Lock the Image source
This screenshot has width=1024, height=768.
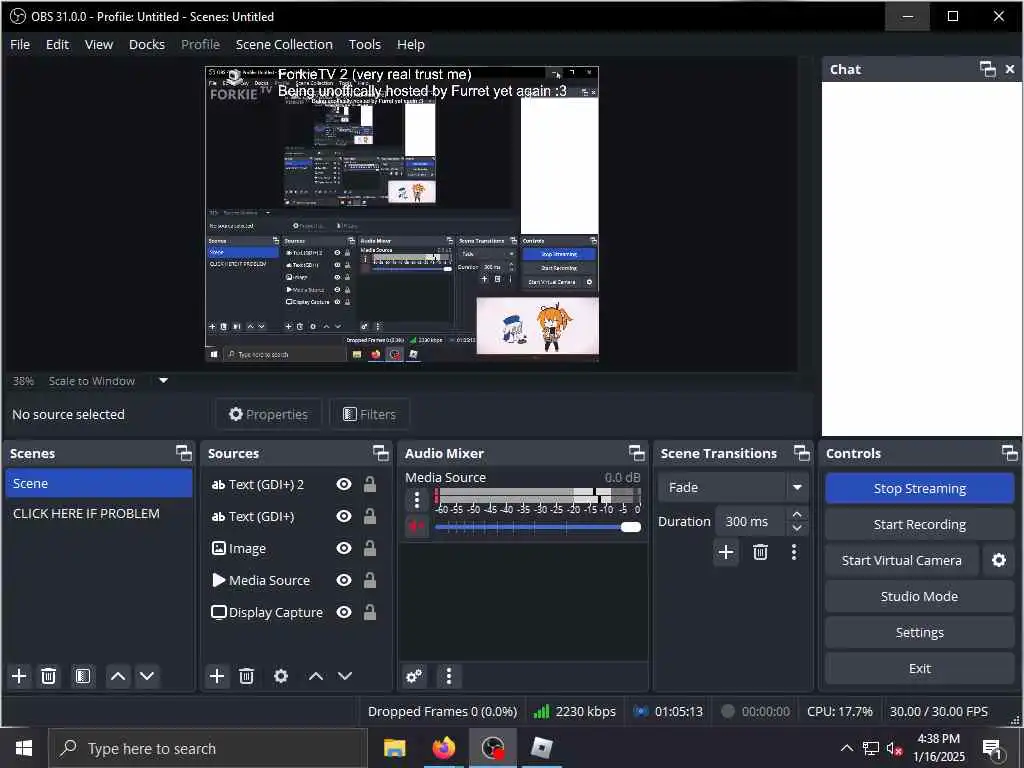click(370, 548)
